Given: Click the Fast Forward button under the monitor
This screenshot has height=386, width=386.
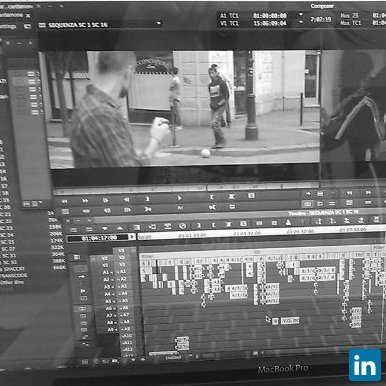Looking at the screenshot, I should click(x=85, y=201).
